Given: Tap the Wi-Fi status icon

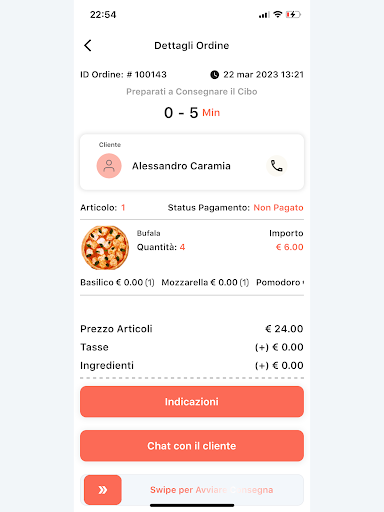Looking at the screenshot, I should (277, 14).
